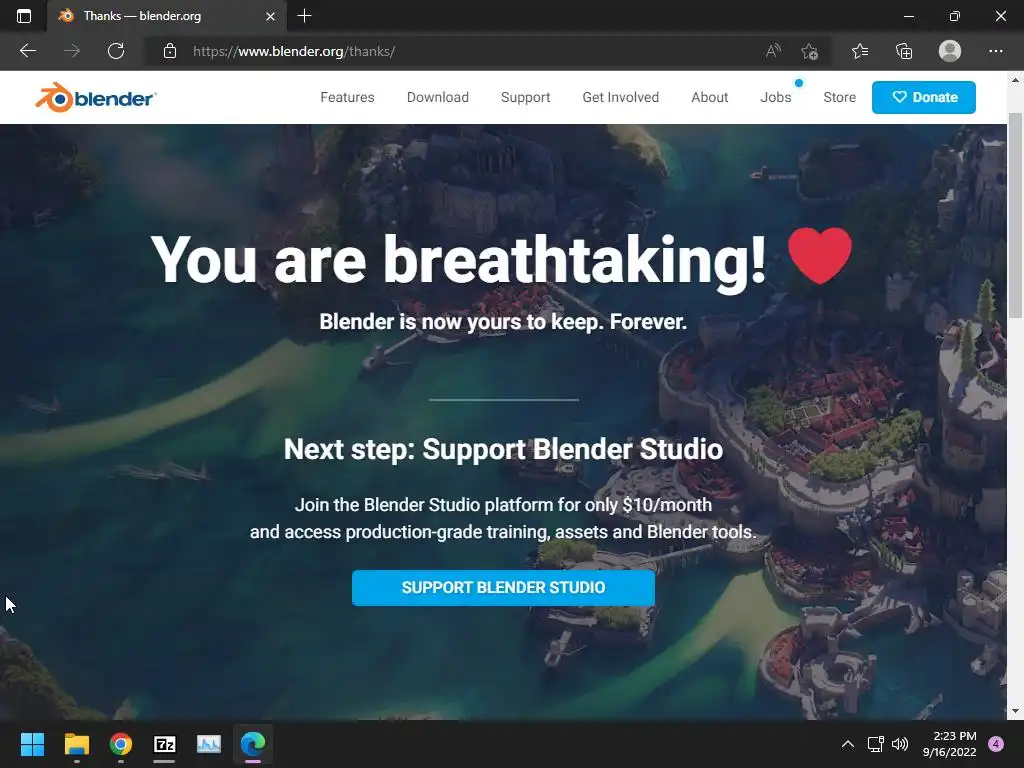Open a new tab with plus button

[x=304, y=16]
